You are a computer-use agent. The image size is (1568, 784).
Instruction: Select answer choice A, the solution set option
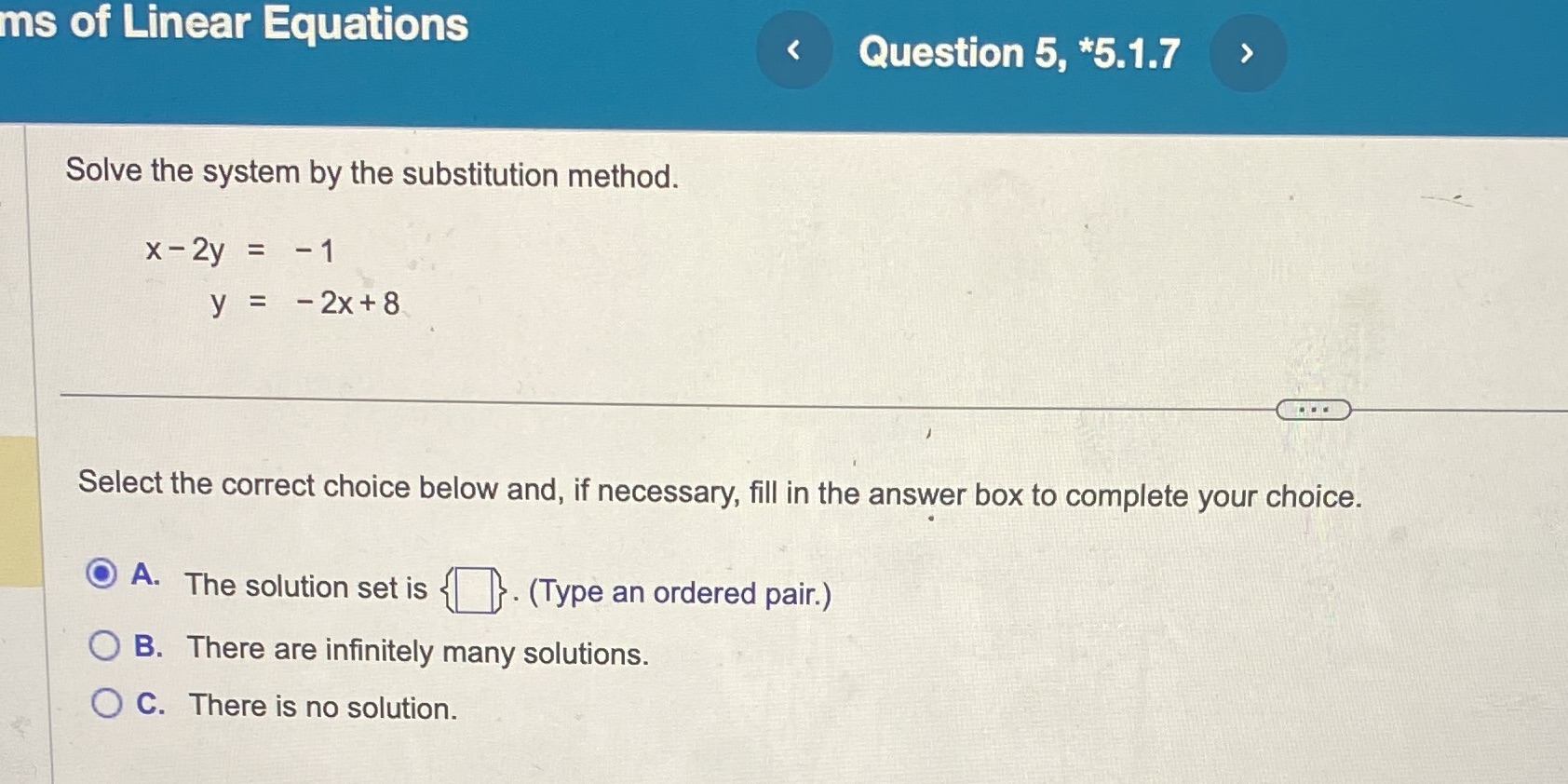(104, 577)
